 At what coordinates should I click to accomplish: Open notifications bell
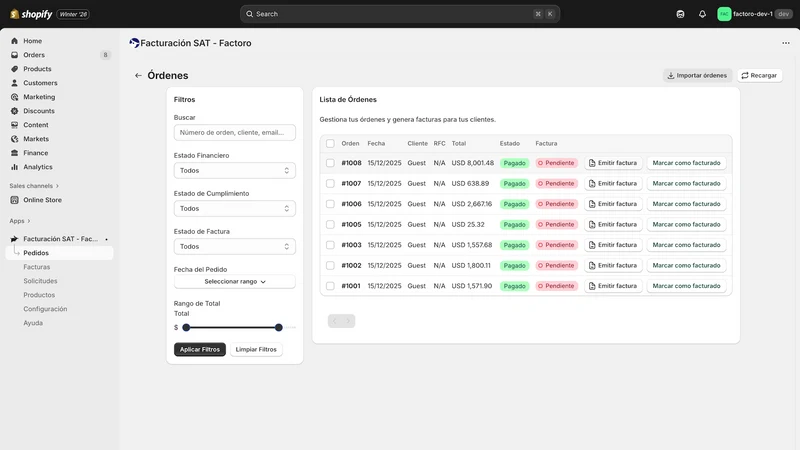(703, 14)
